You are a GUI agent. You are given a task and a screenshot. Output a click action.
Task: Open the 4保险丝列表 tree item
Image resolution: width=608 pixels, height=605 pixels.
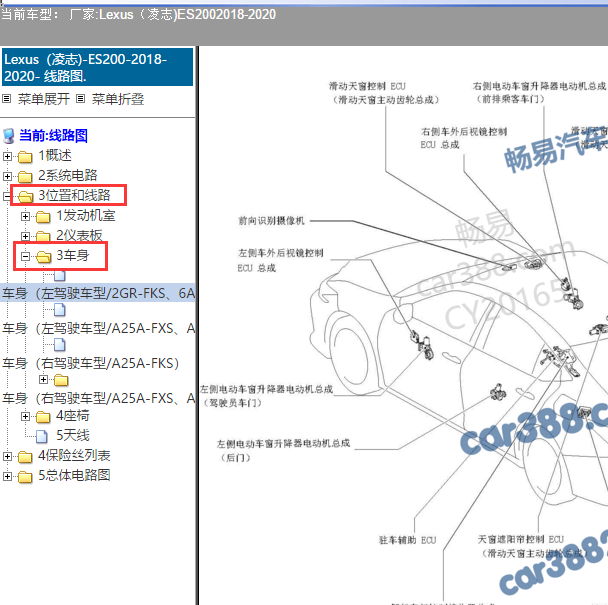pyautogui.click(x=74, y=455)
